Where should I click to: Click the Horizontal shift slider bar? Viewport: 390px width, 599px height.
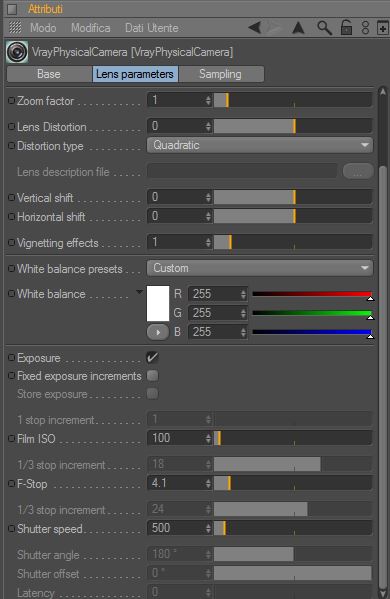point(293,216)
